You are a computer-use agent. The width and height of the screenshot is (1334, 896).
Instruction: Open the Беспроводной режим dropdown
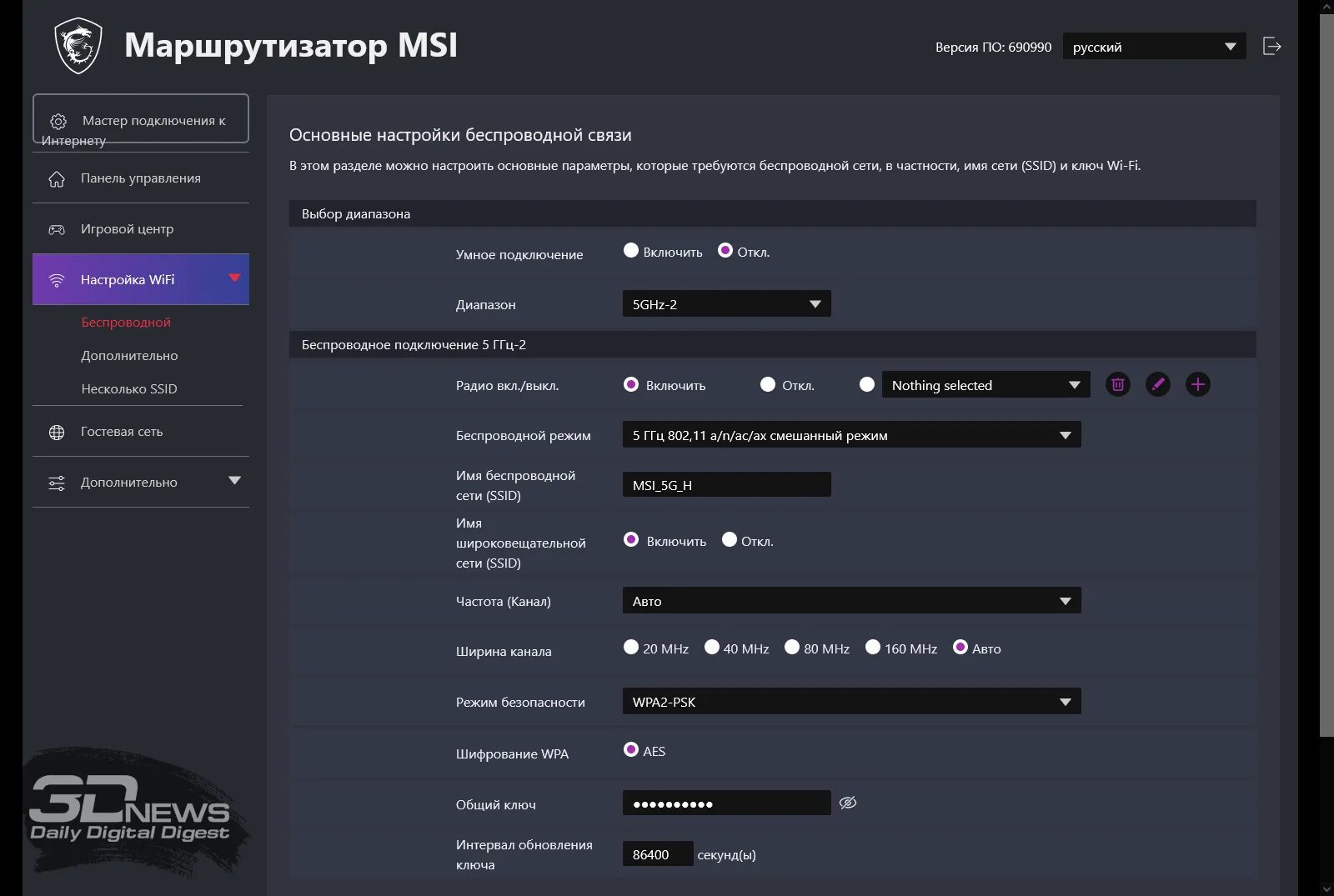[x=852, y=434]
